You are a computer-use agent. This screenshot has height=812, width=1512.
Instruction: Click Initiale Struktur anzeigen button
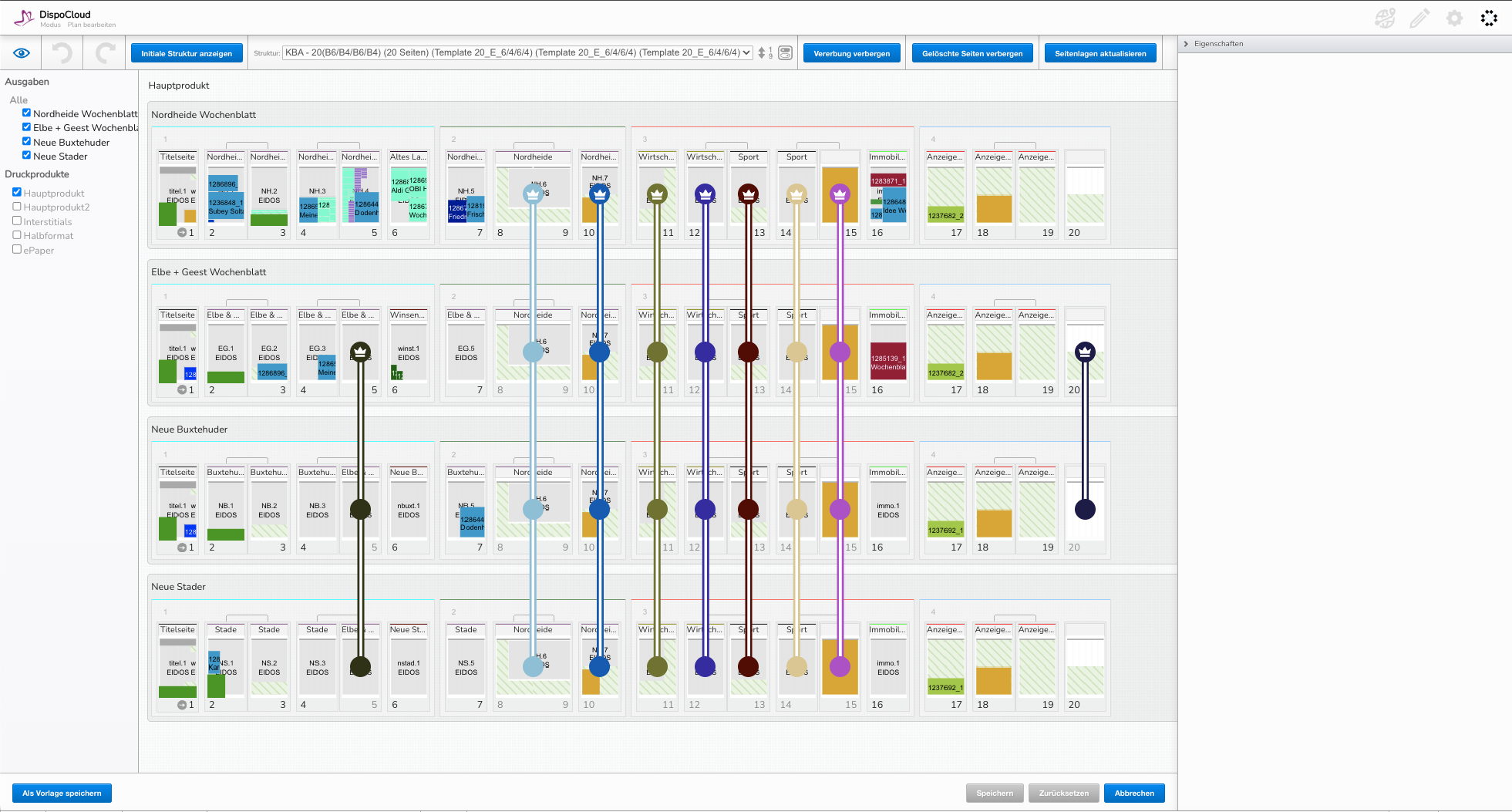[x=187, y=53]
